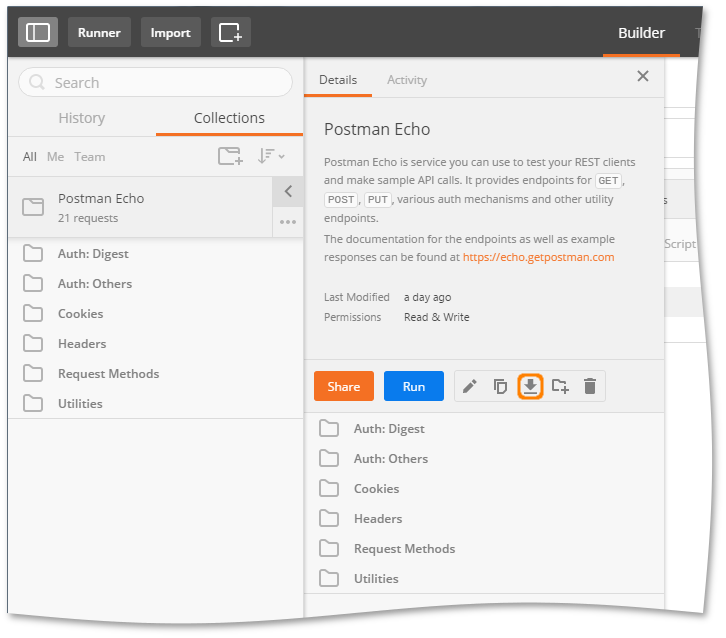This screenshot has height=638, width=726.
Task: Create a new collection via folder-plus icon
Action: pyautogui.click(x=230, y=156)
